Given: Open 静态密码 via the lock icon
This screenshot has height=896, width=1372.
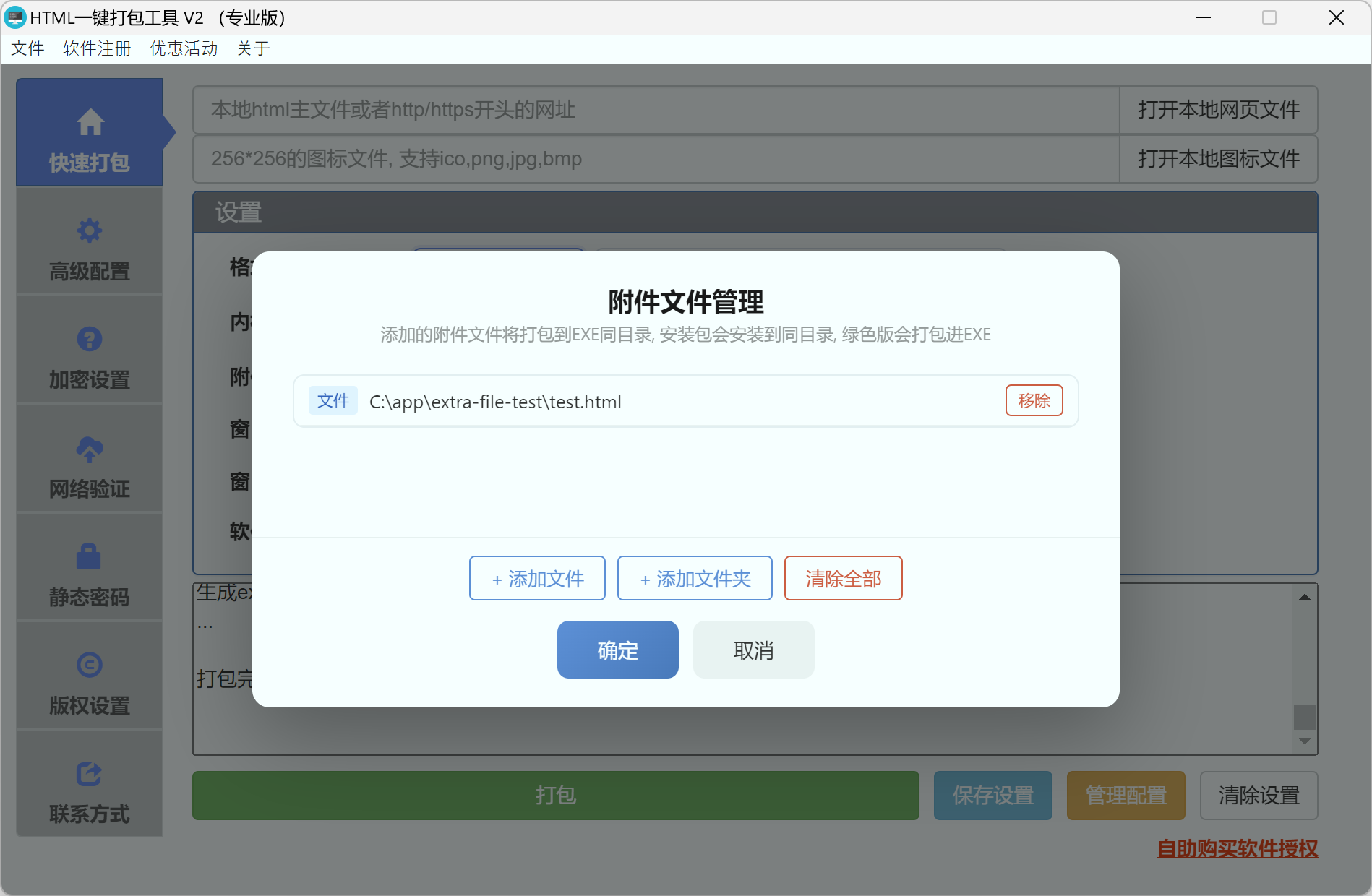Looking at the screenshot, I should tap(89, 556).
